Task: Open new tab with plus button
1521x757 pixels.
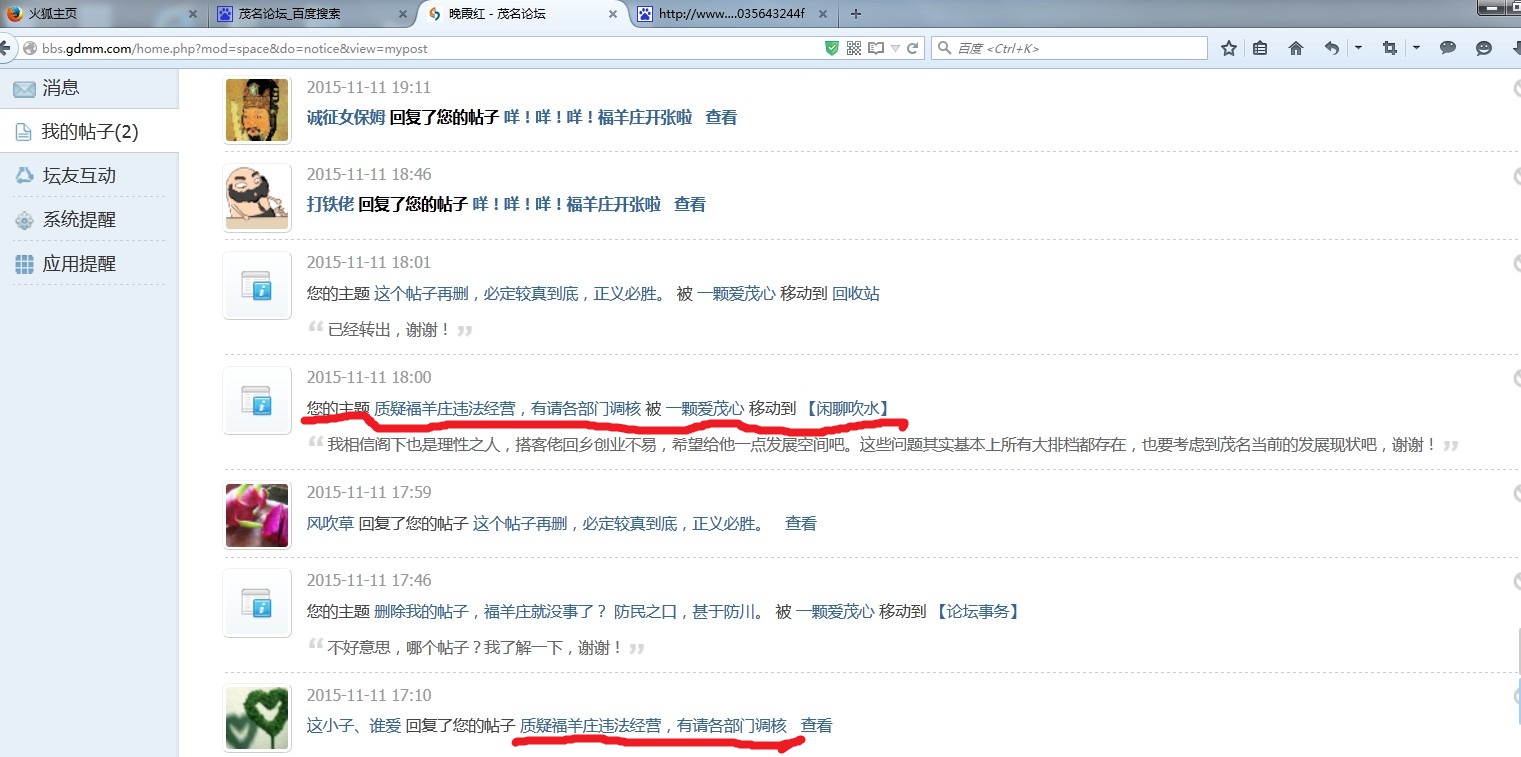Action: point(855,14)
